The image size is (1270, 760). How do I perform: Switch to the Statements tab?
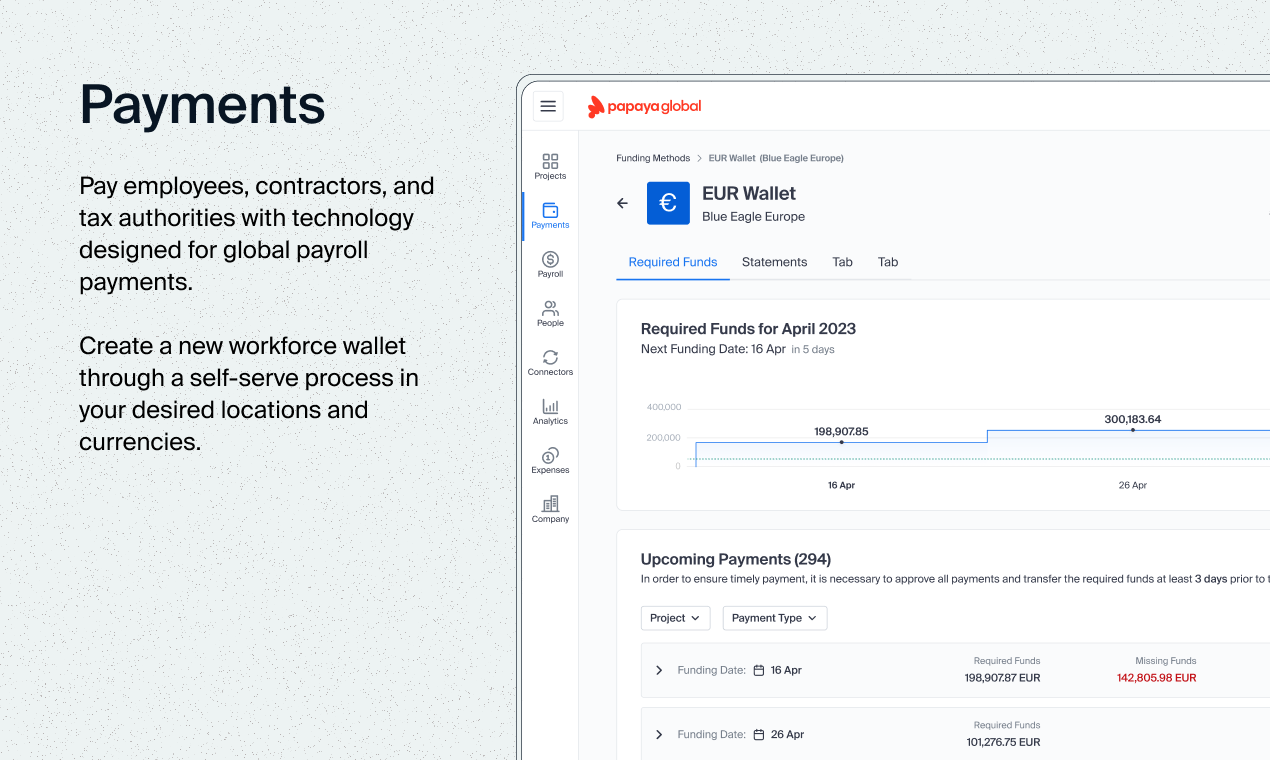coord(774,262)
